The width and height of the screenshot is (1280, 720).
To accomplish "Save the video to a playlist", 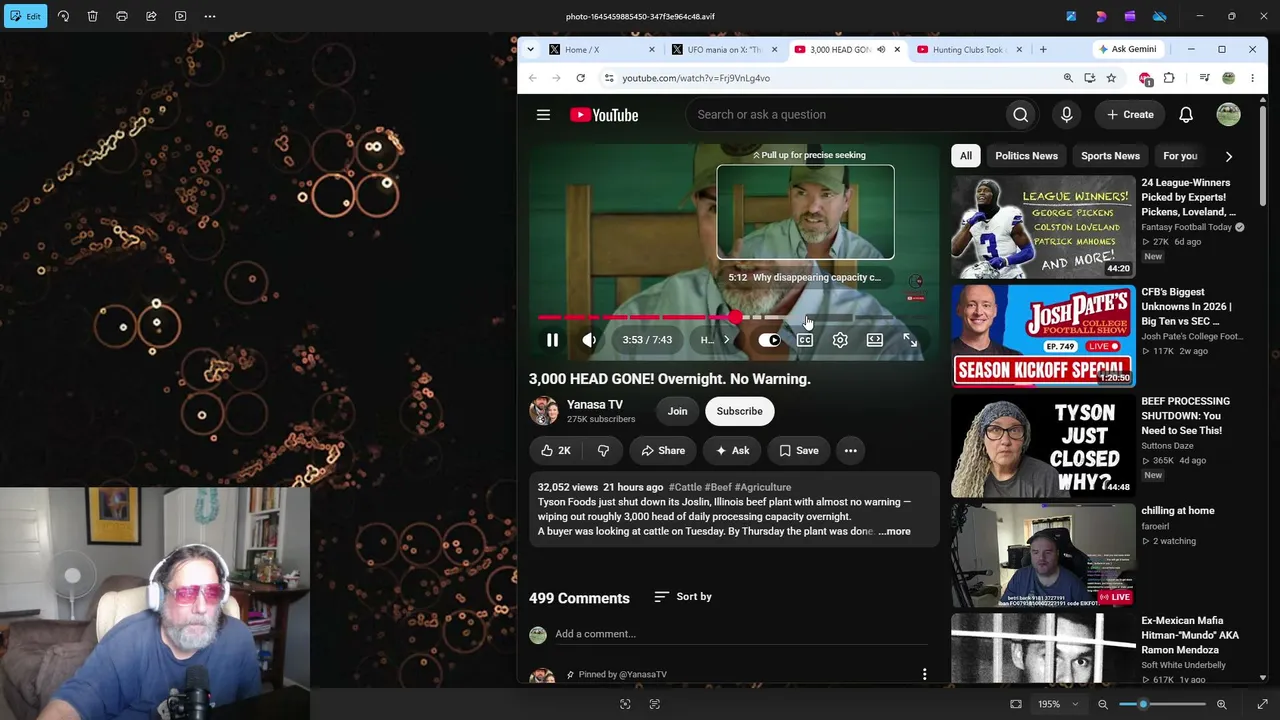I will (x=799, y=451).
